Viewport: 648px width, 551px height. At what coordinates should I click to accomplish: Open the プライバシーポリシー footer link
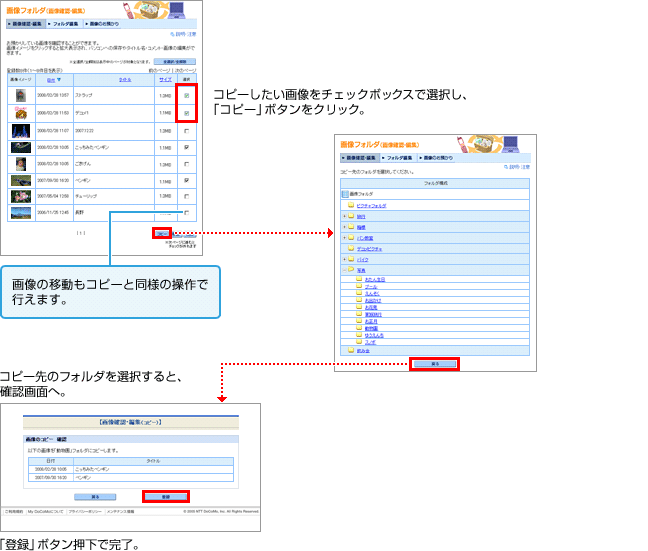pos(85,512)
